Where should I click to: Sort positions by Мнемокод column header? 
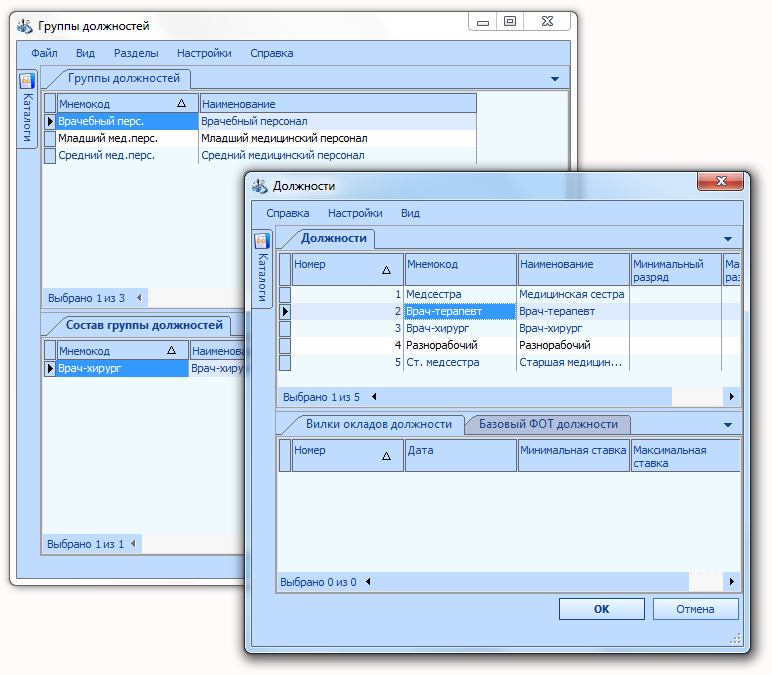pos(460,269)
